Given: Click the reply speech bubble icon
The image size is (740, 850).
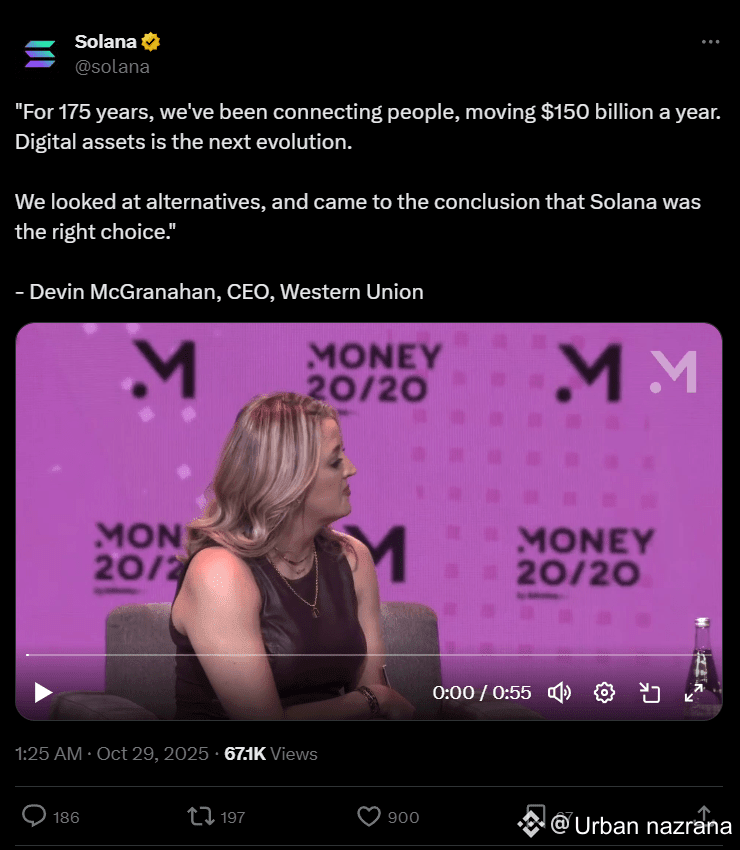Looking at the screenshot, I should [34, 816].
